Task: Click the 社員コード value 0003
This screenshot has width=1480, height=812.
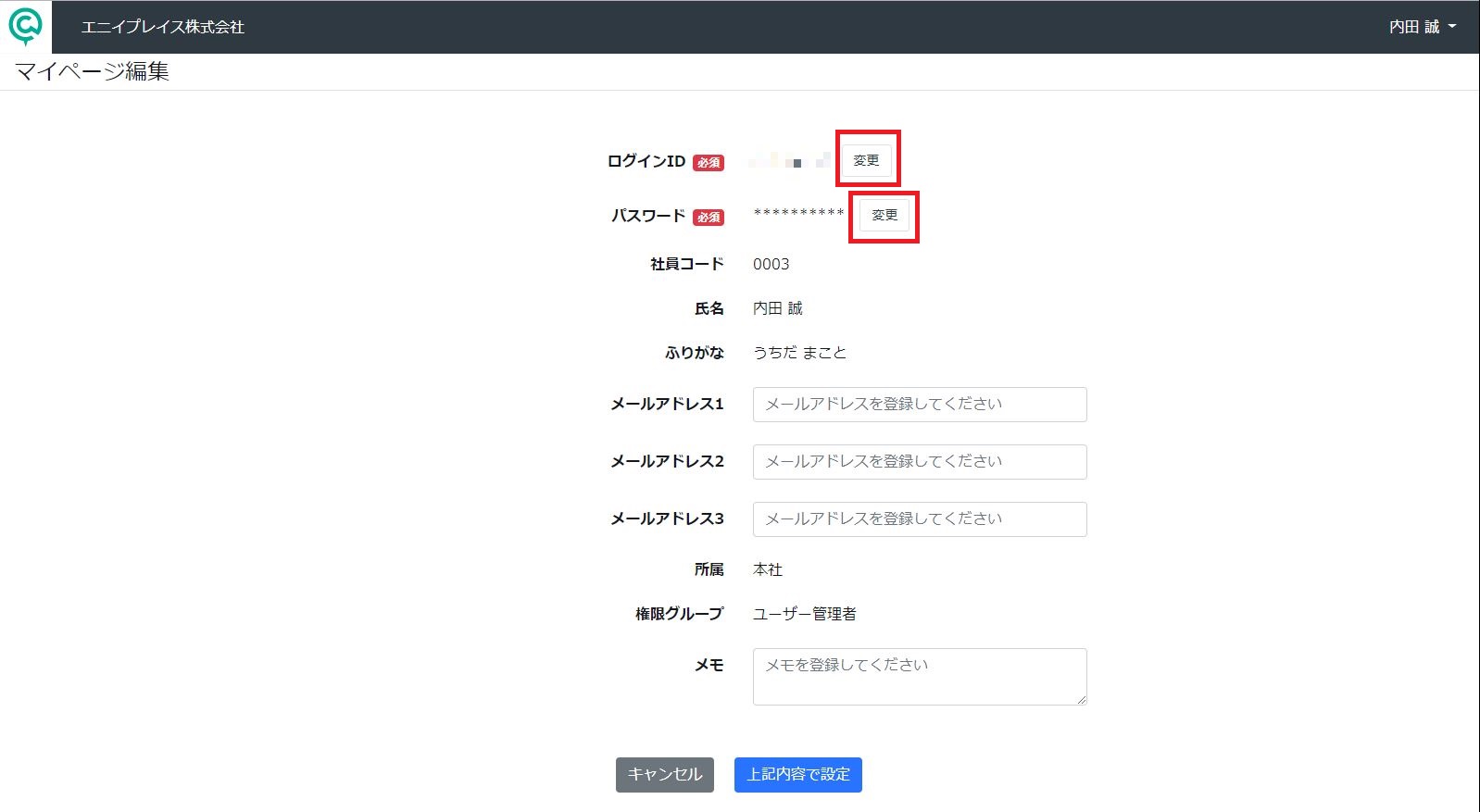Action: pos(771,264)
